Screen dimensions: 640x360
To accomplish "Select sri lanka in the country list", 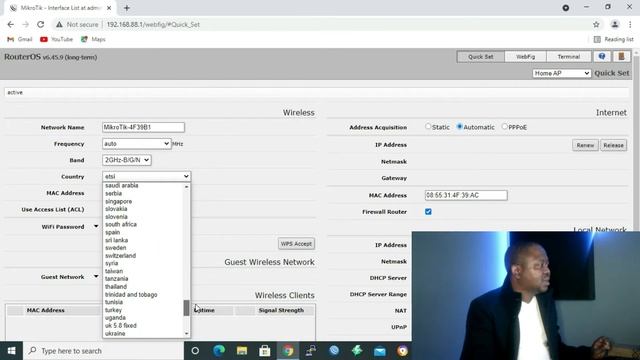I will pos(116,240).
